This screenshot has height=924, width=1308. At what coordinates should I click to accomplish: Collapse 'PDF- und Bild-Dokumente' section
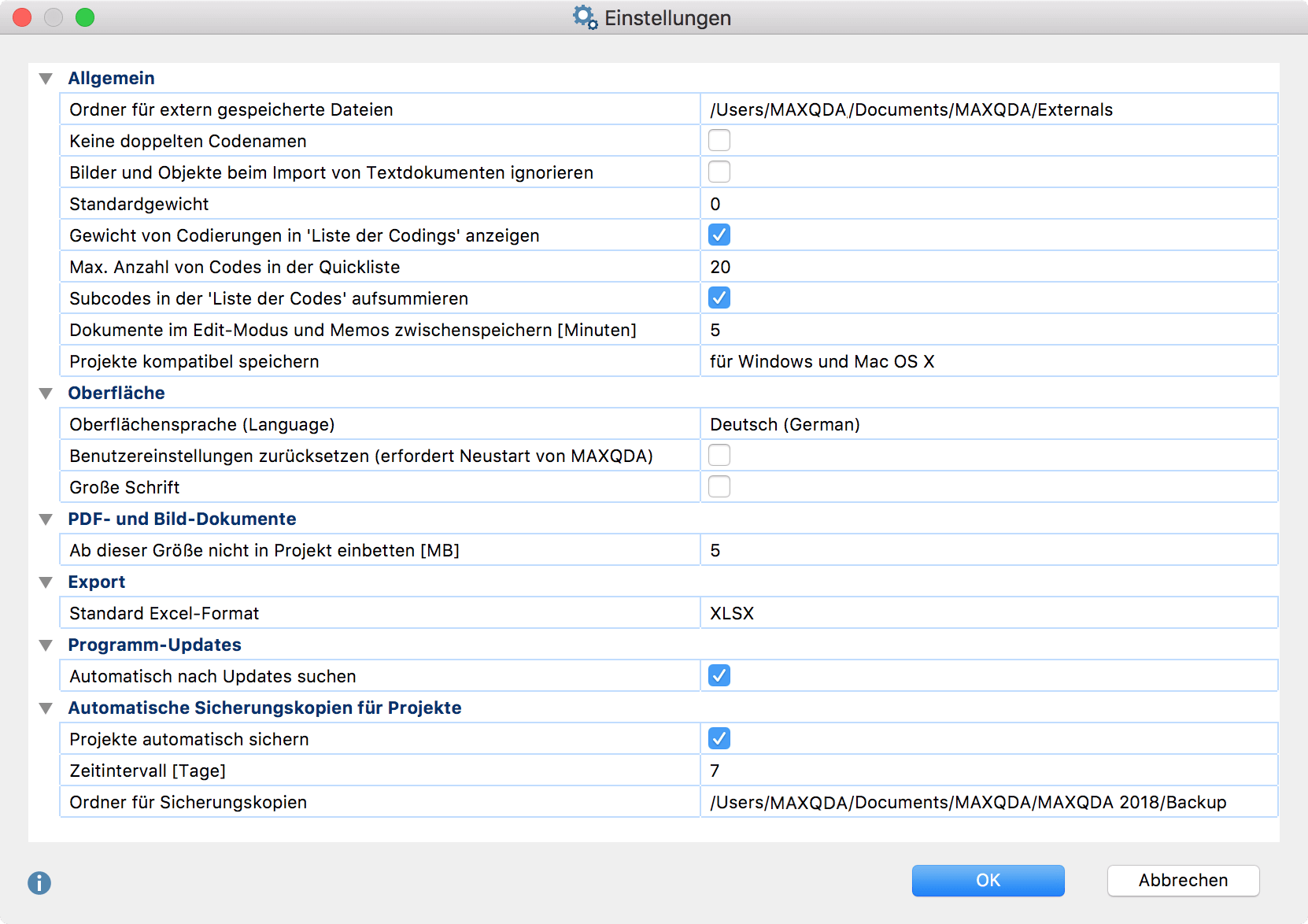46,519
